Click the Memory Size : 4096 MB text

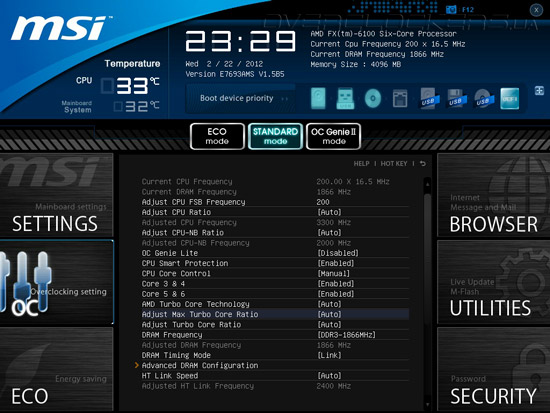[x=355, y=64]
